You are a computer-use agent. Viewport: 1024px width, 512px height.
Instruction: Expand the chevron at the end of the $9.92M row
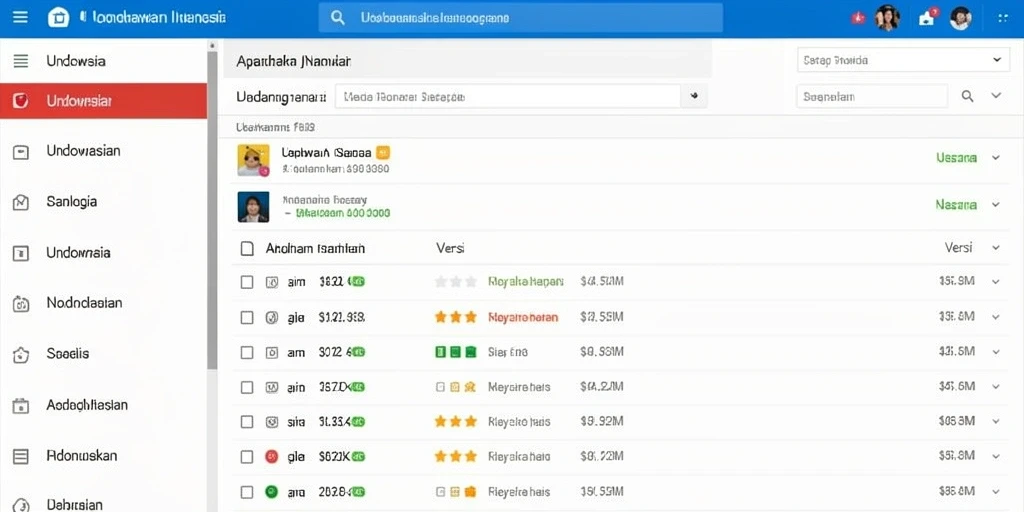pos(996,421)
